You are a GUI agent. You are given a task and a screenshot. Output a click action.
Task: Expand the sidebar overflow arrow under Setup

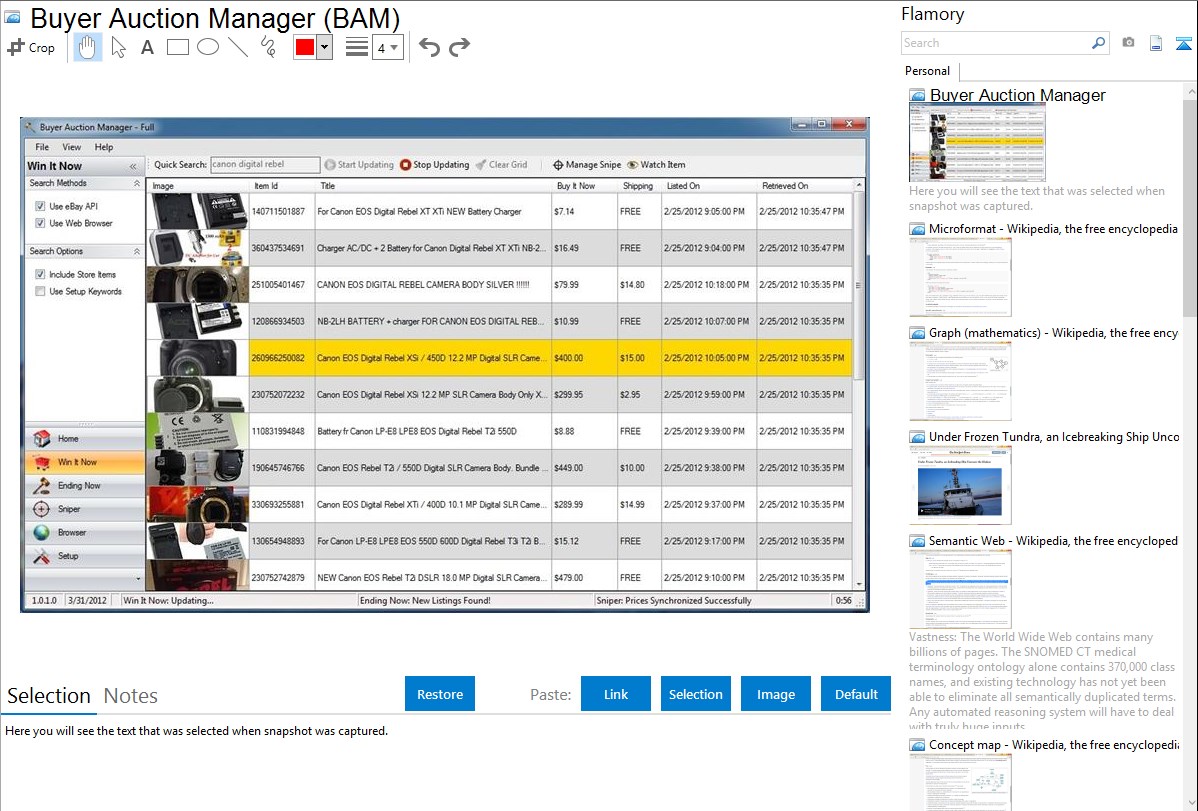tap(138, 579)
